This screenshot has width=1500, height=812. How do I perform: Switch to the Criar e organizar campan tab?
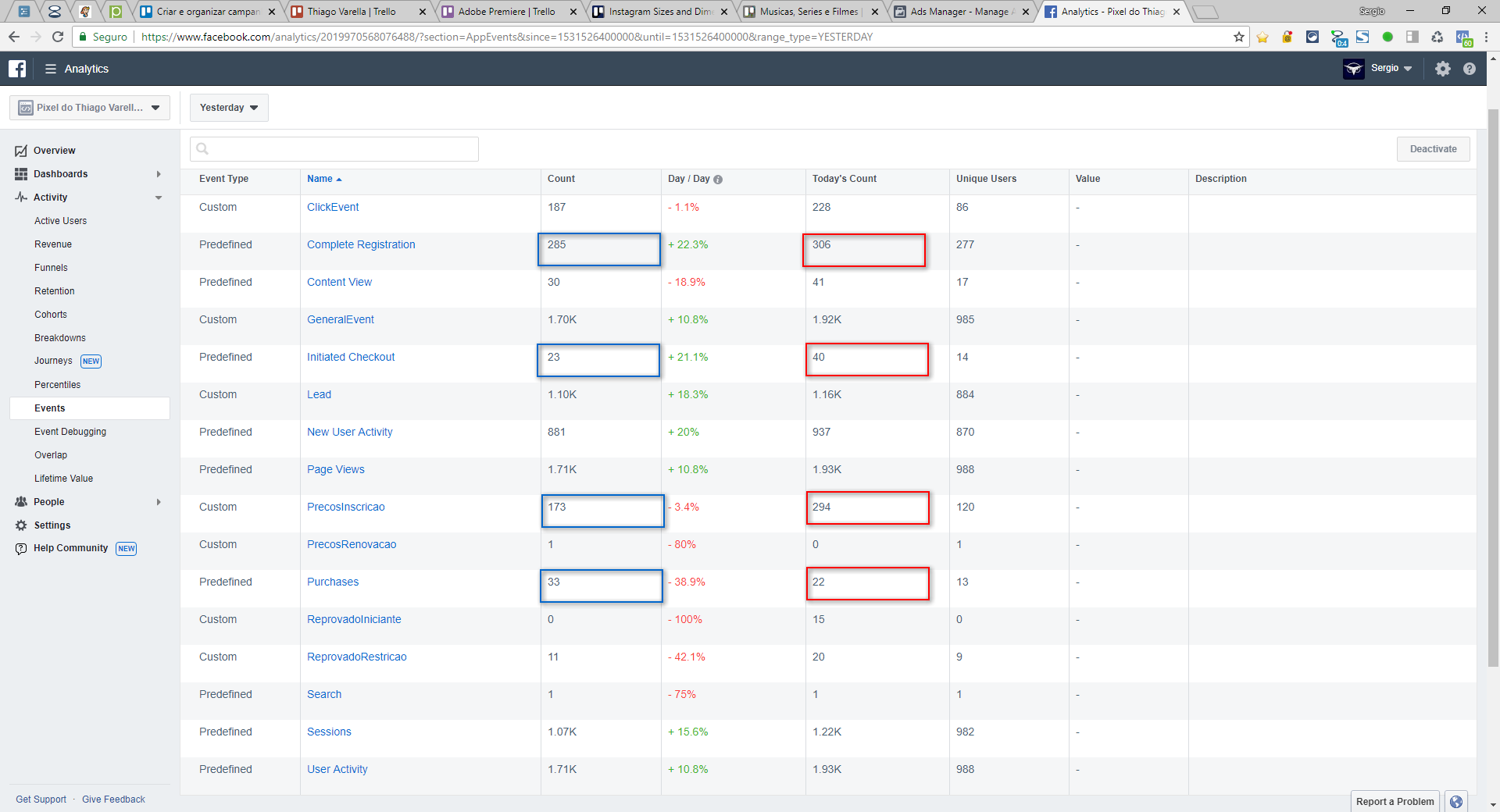pos(207,12)
